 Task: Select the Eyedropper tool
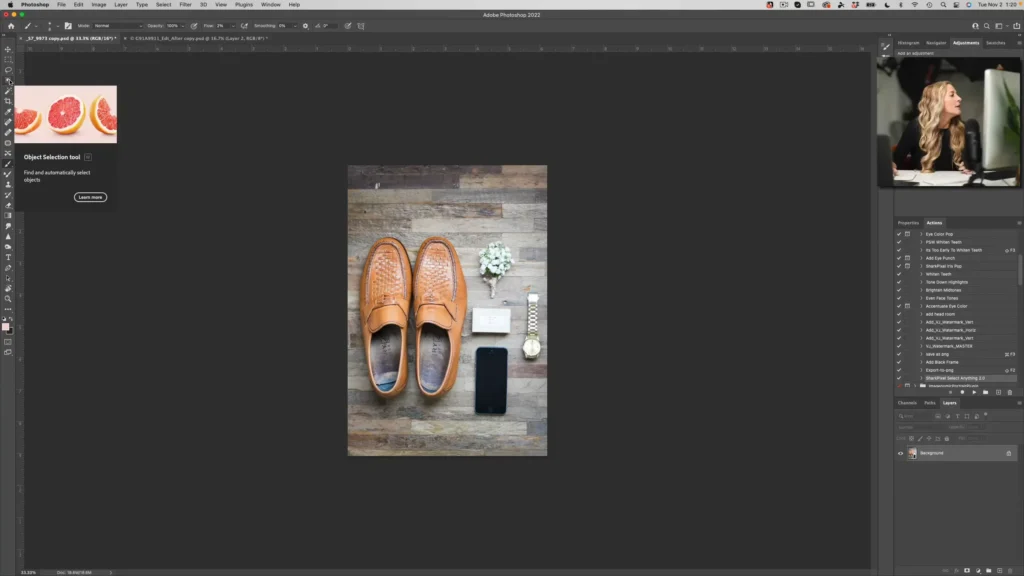(x=8, y=112)
